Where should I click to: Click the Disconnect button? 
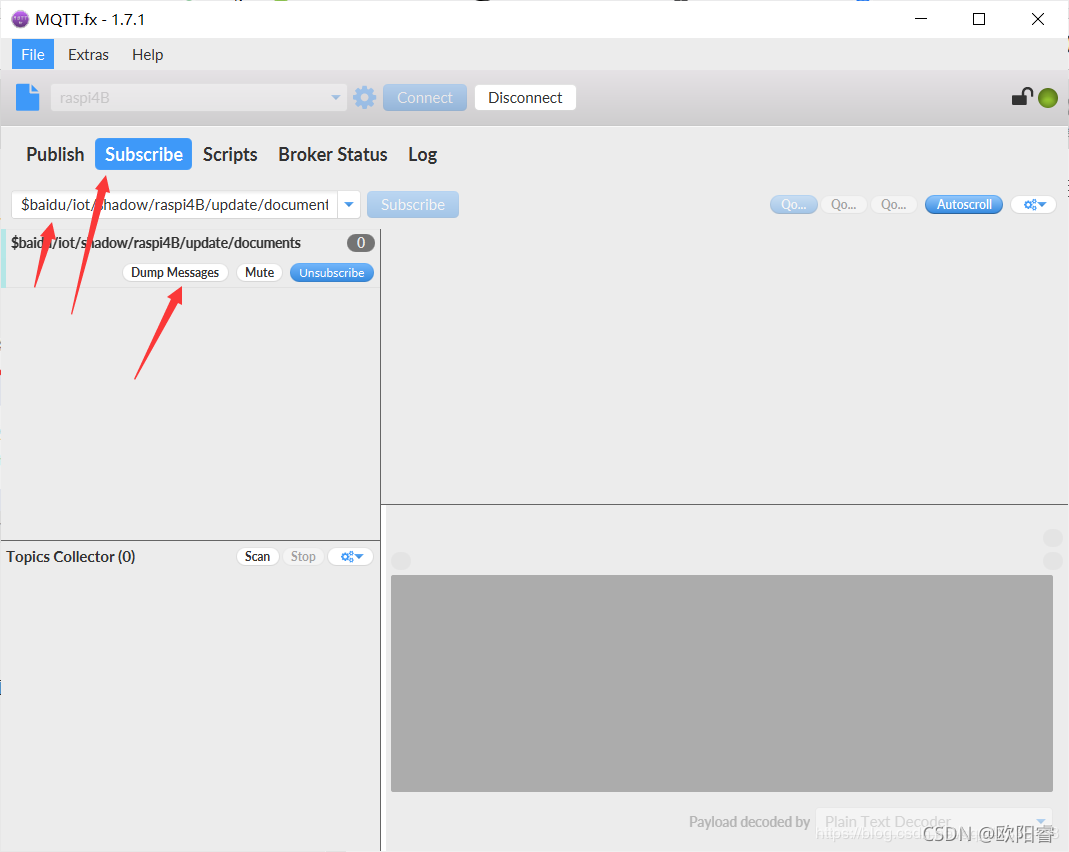pyautogui.click(x=525, y=97)
